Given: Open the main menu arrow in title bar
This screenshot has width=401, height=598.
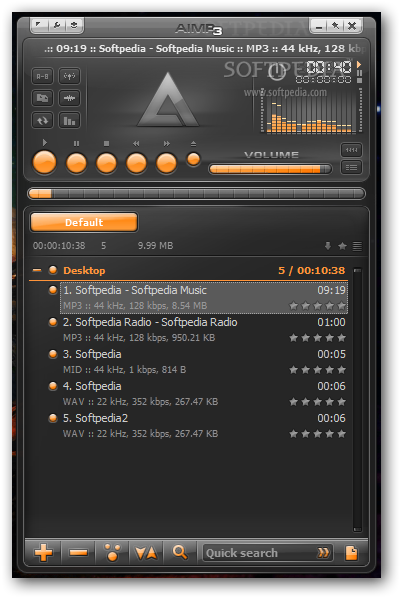Looking at the screenshot, I should (x=39, y=26).
